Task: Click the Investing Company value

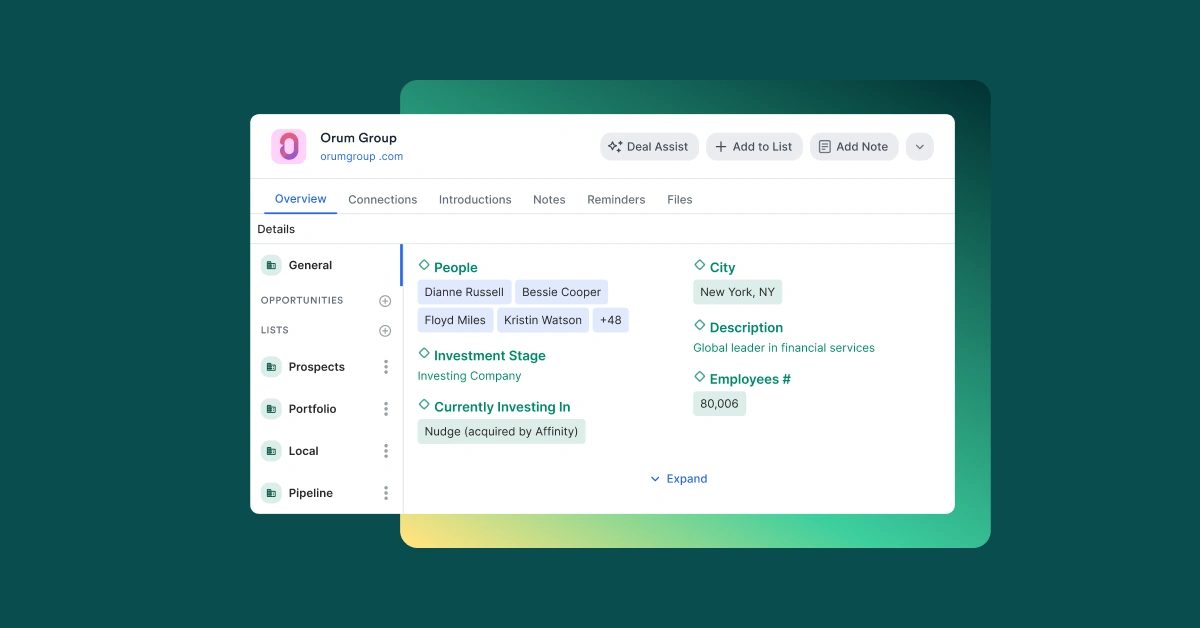Action: click(469, 376)
